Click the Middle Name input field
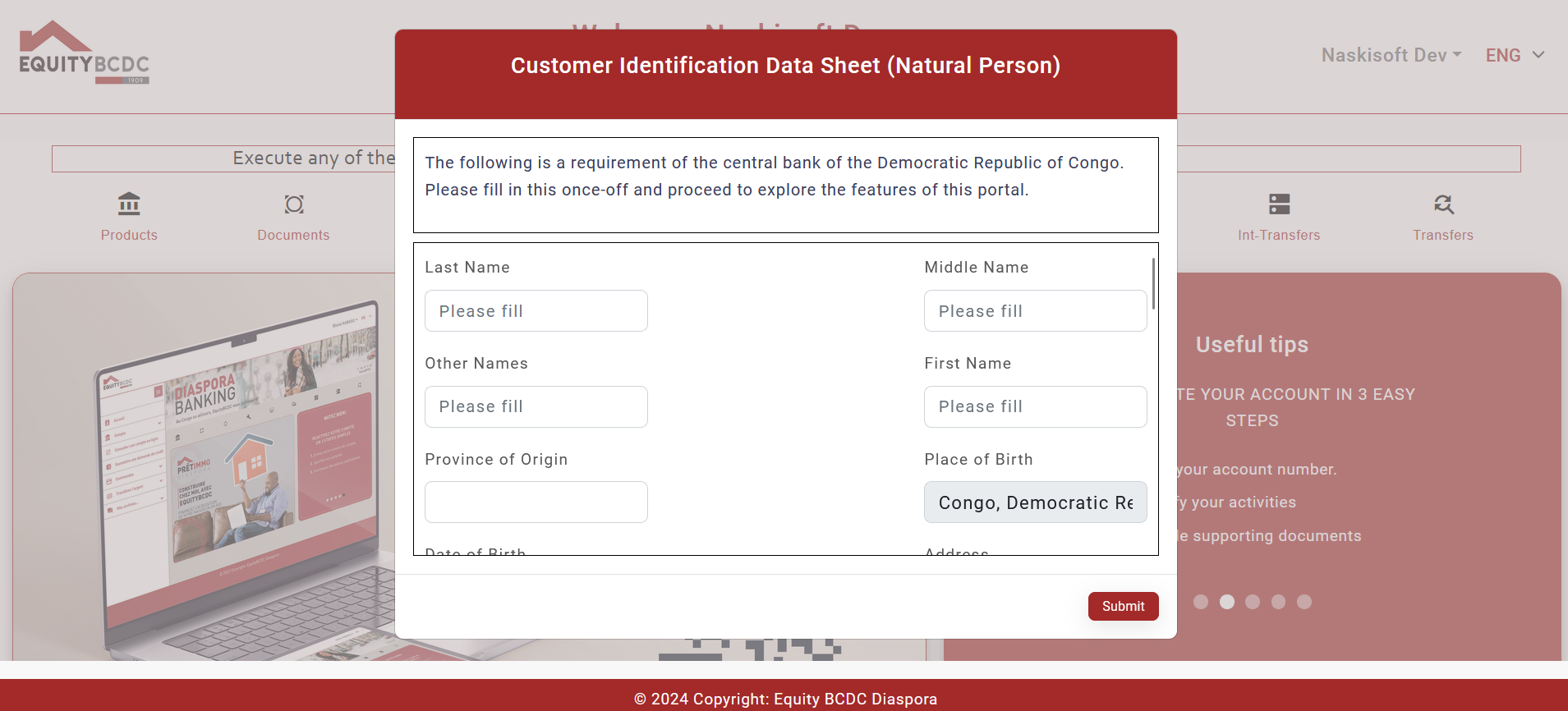 point(1035,311)
